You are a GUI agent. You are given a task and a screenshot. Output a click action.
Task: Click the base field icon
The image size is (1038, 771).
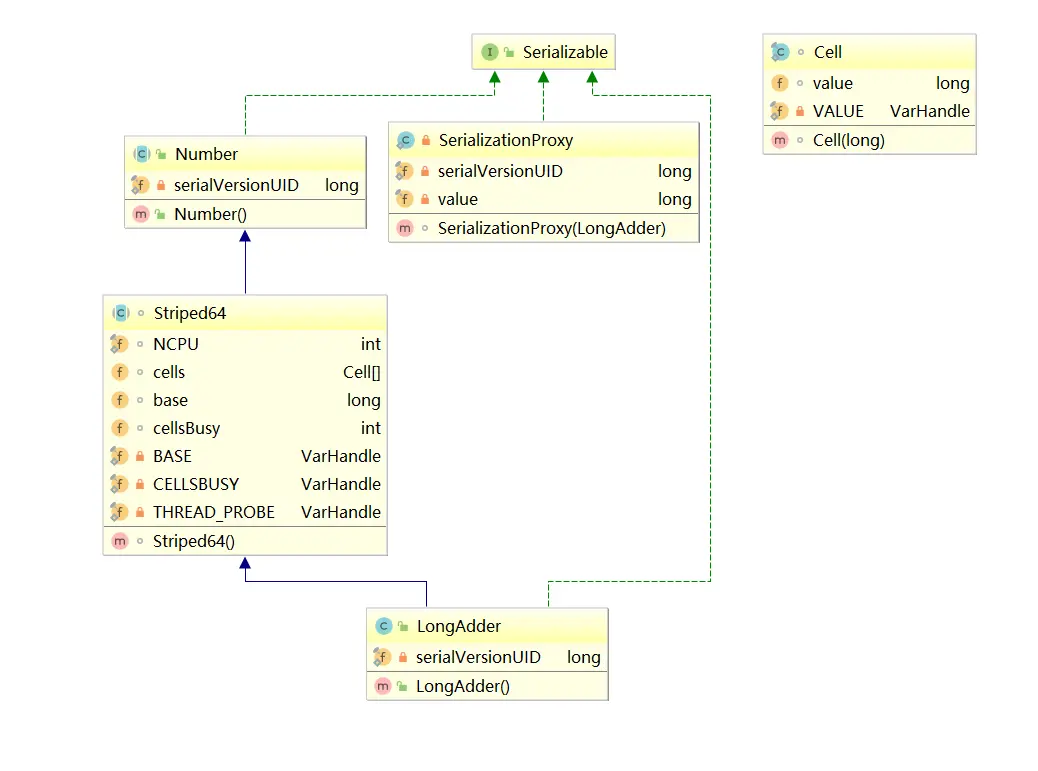tap(119, 400)
